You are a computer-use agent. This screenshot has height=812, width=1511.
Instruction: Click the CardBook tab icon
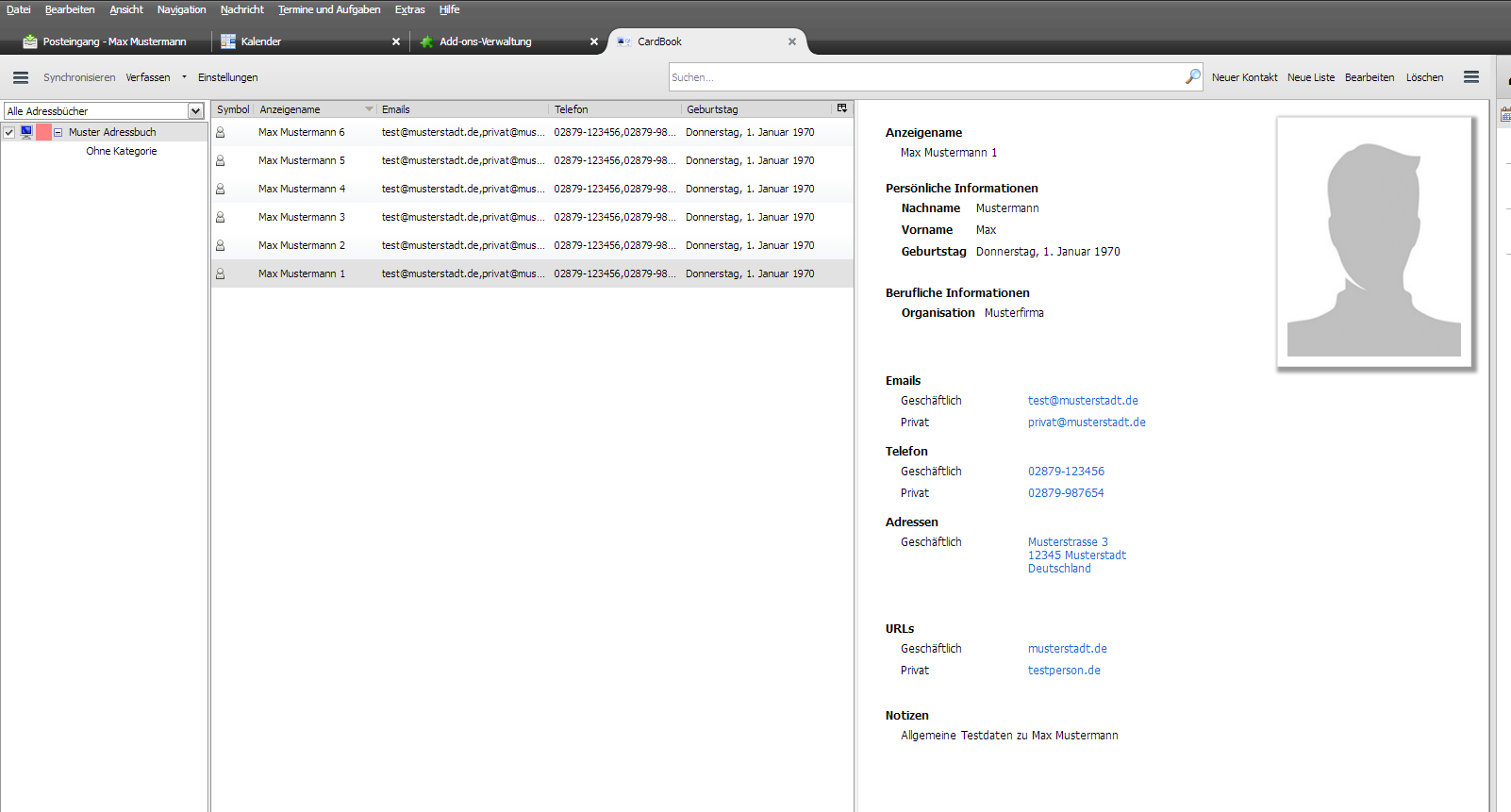(x=624, y=41)
